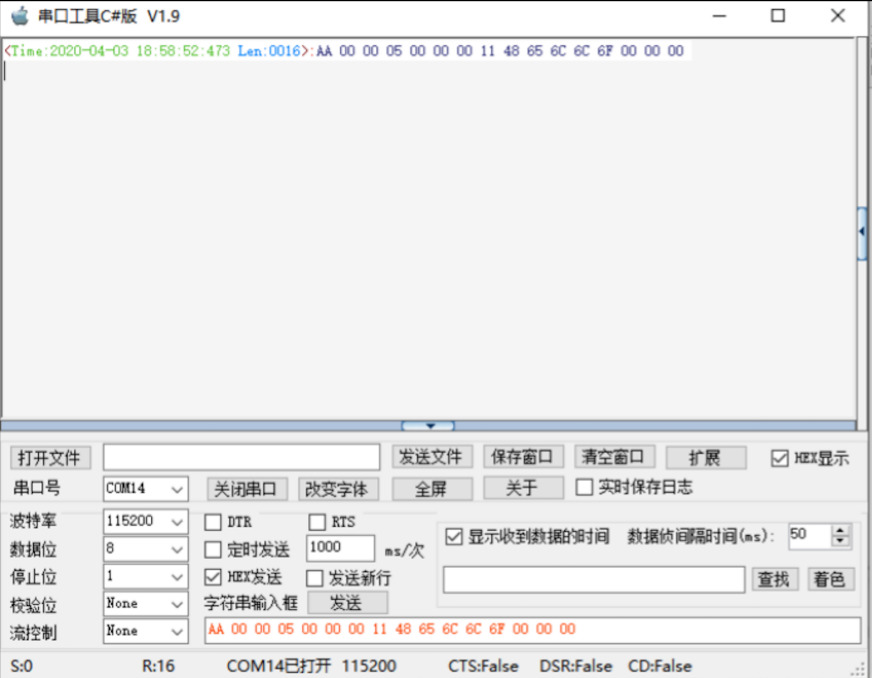Increase the 50 ms interval with stepper arrow
The height and width of the screenshot is (678, 872).
tap(841, 531)
